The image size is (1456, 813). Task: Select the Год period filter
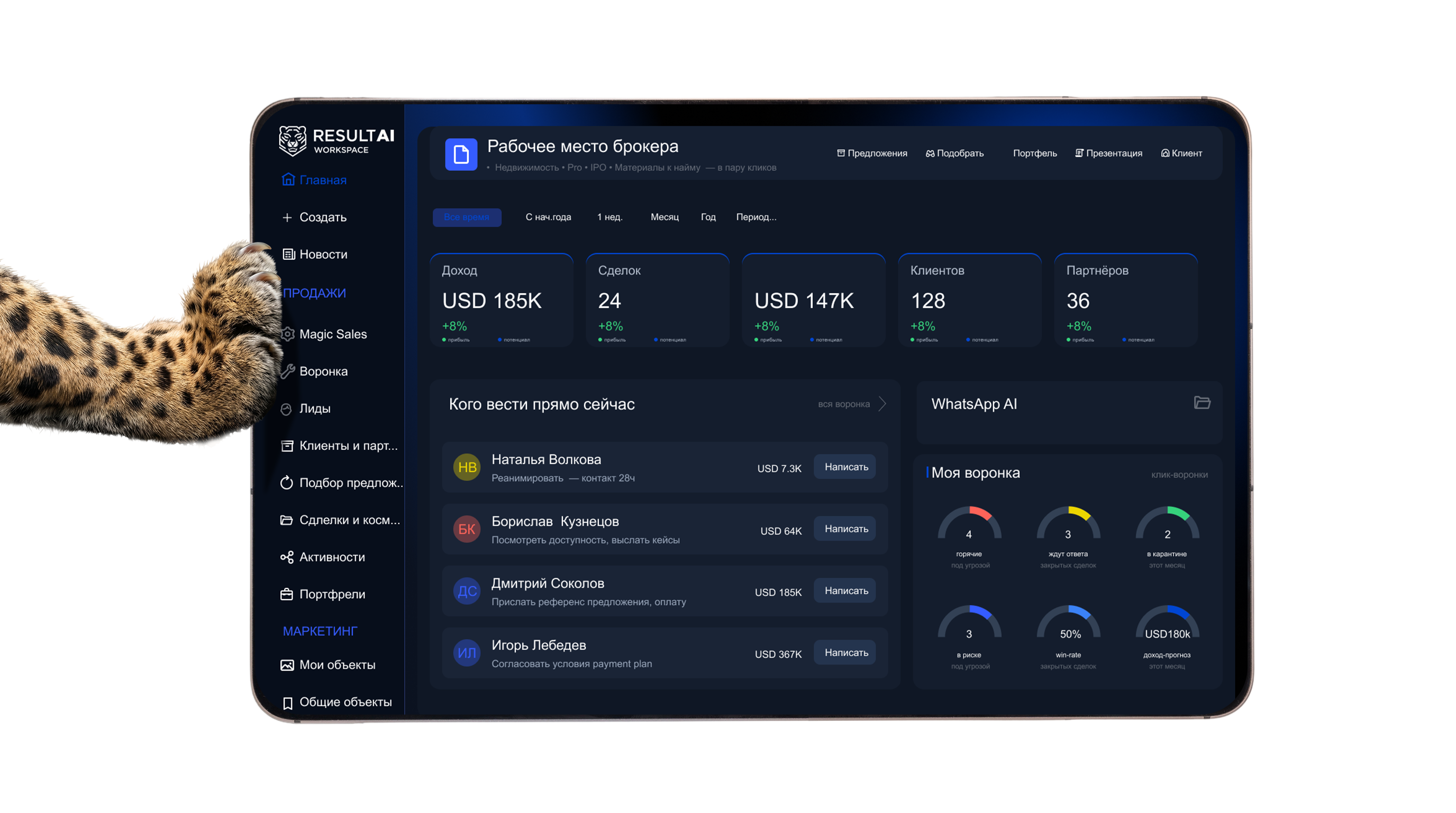click(x=708, y=217)
